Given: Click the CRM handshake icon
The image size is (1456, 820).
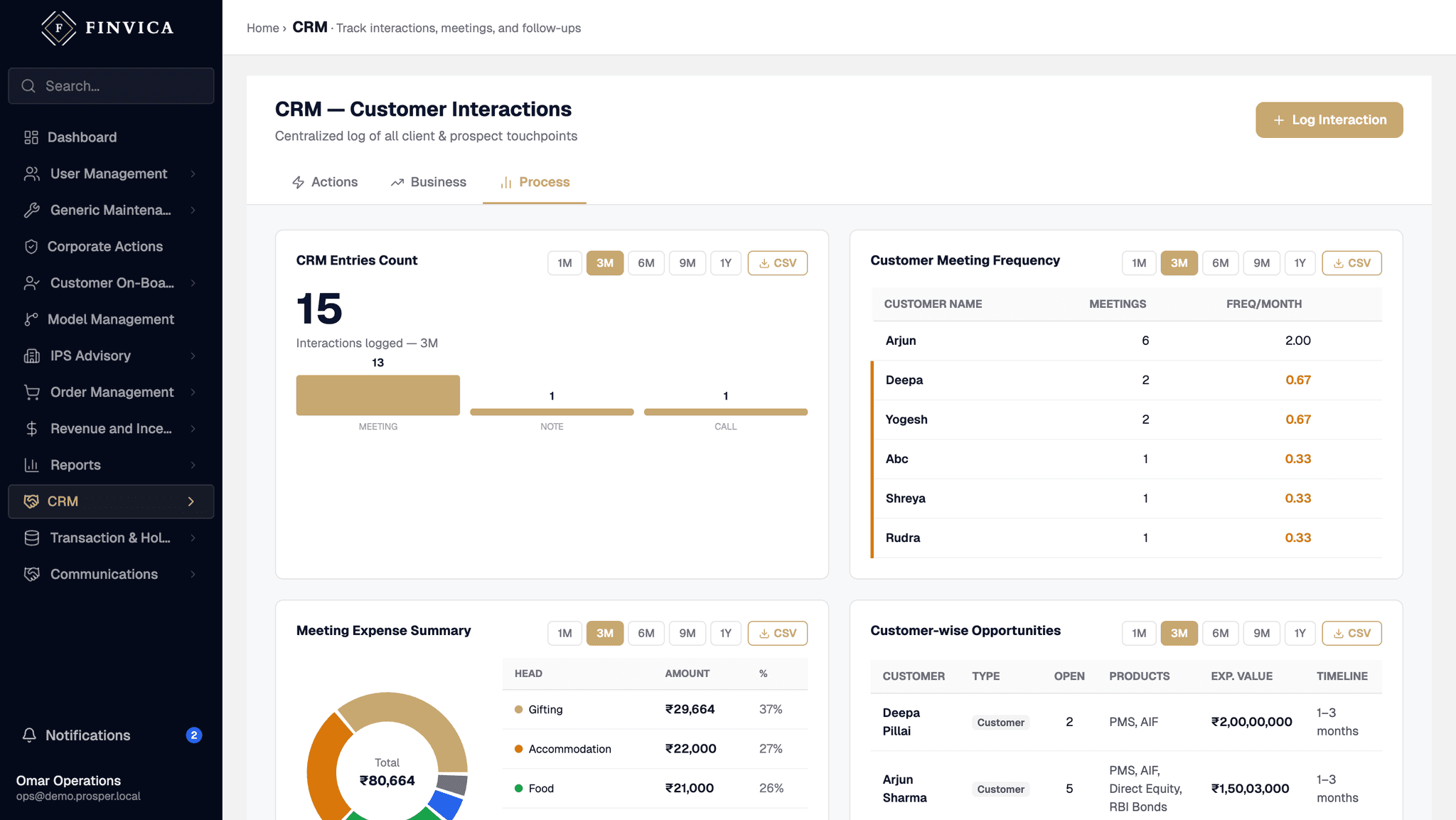Looking at the screenshot, I should coord(31,501).
